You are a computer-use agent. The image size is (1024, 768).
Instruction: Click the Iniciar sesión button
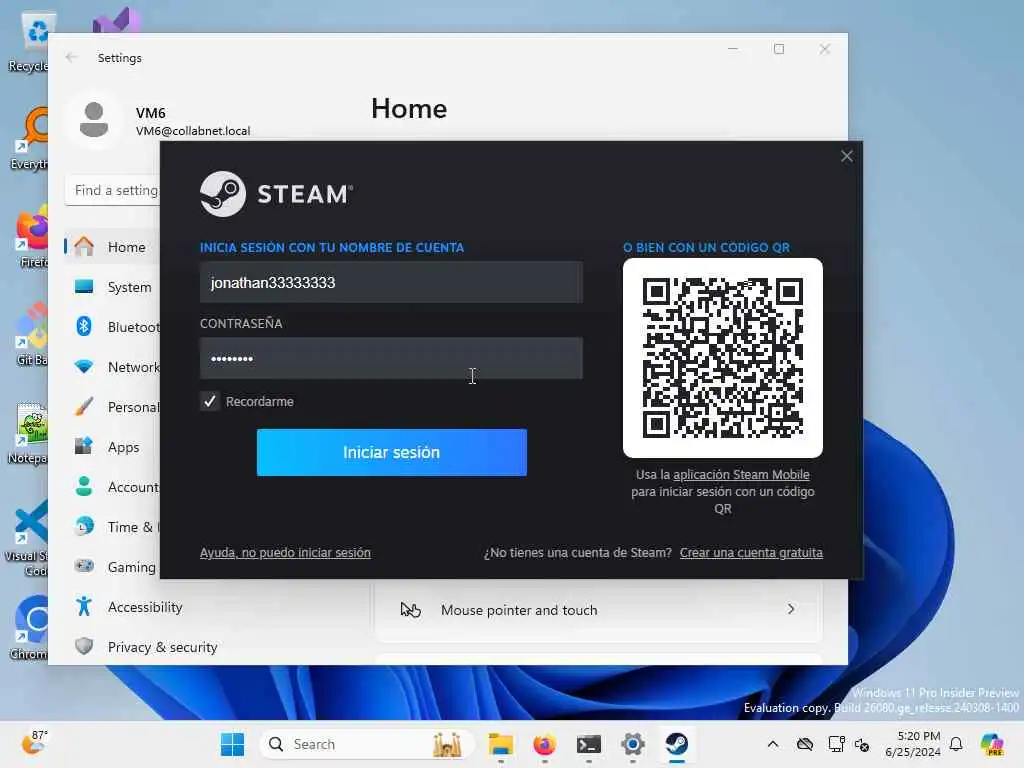[391, 452]
